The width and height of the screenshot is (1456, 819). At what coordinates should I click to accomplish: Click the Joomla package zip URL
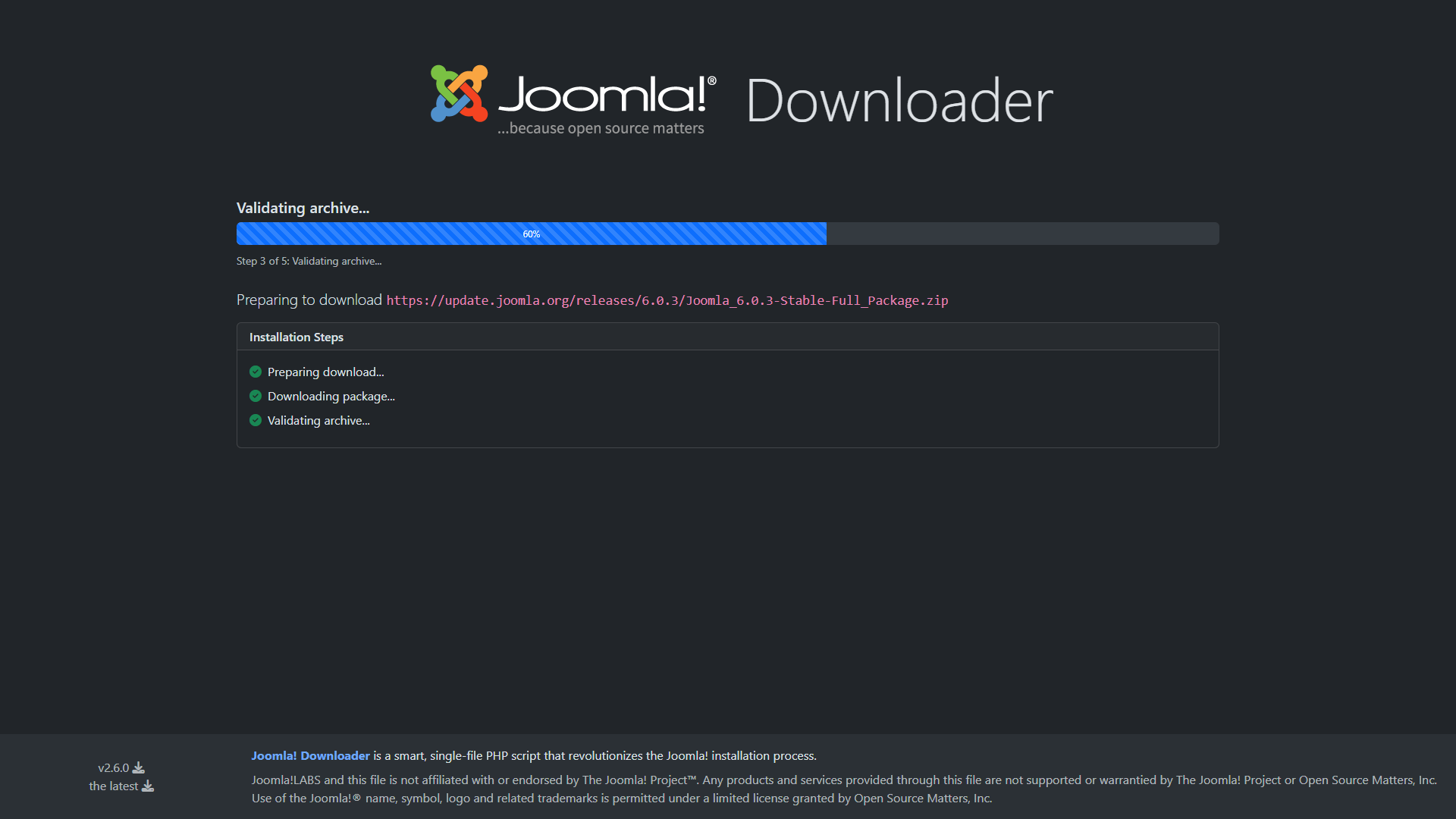tap(667, 300)
